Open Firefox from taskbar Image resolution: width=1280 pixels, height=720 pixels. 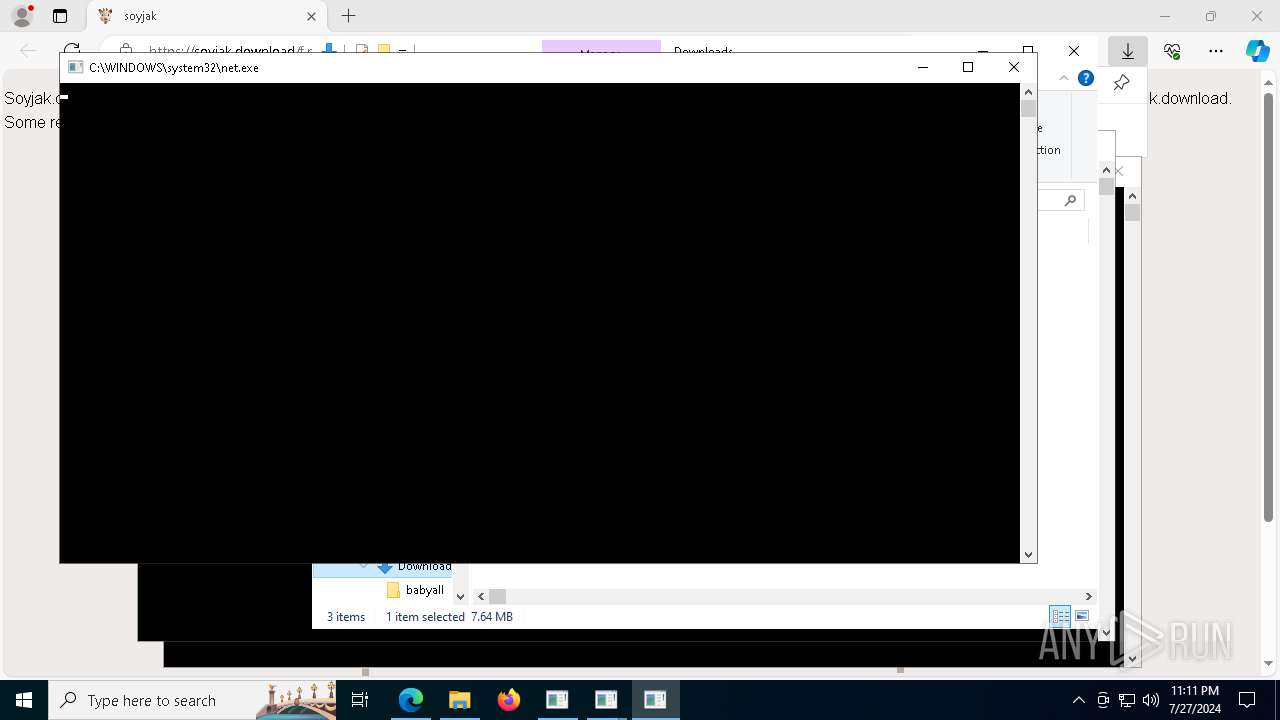pos(509,700)
